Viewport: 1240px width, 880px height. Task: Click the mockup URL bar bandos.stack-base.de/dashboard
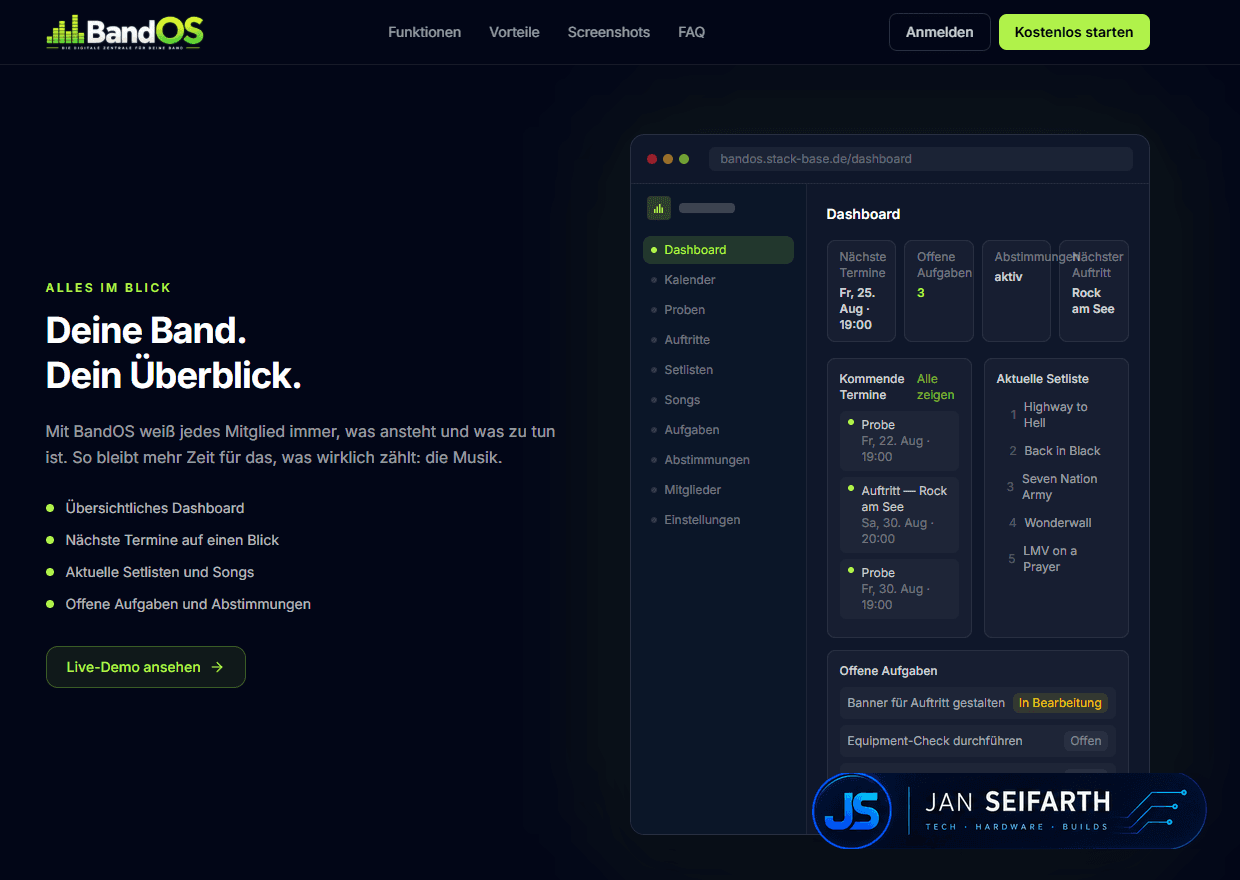(920, 159)
